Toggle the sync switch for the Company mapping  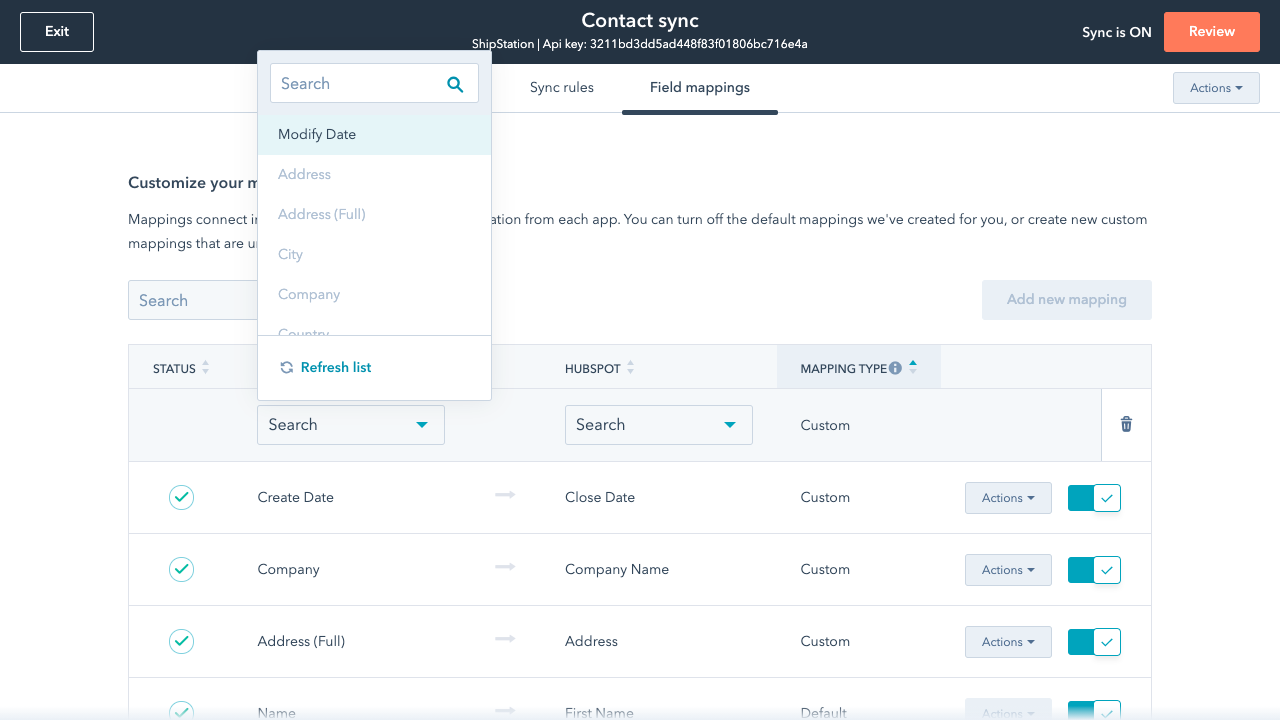1094,569
